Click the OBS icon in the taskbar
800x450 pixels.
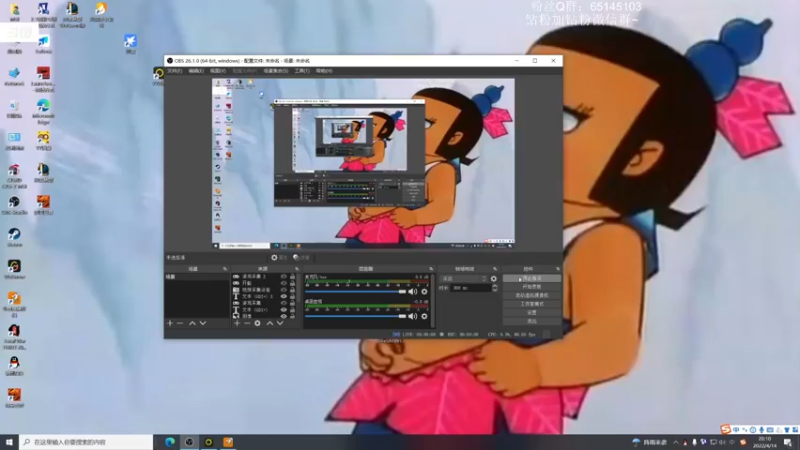point(189,442)
